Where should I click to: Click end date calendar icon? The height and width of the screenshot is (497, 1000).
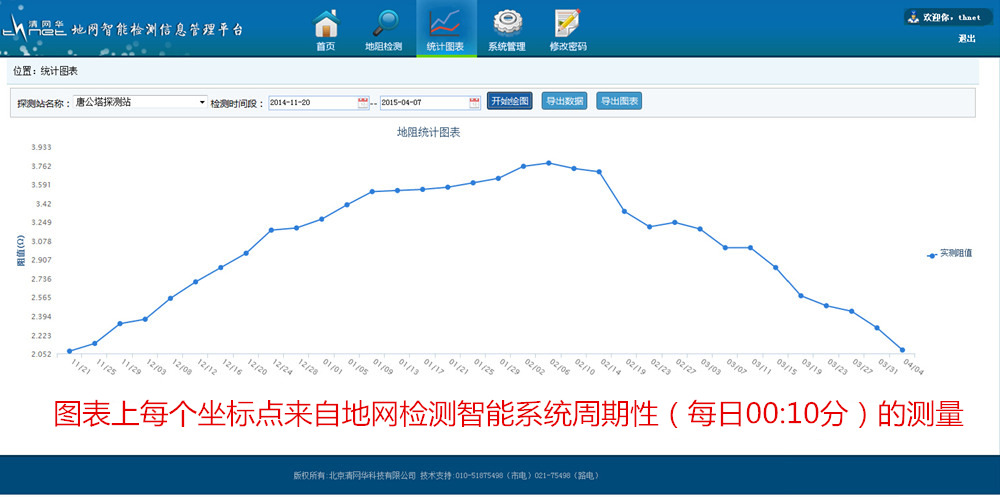point(474,102)
